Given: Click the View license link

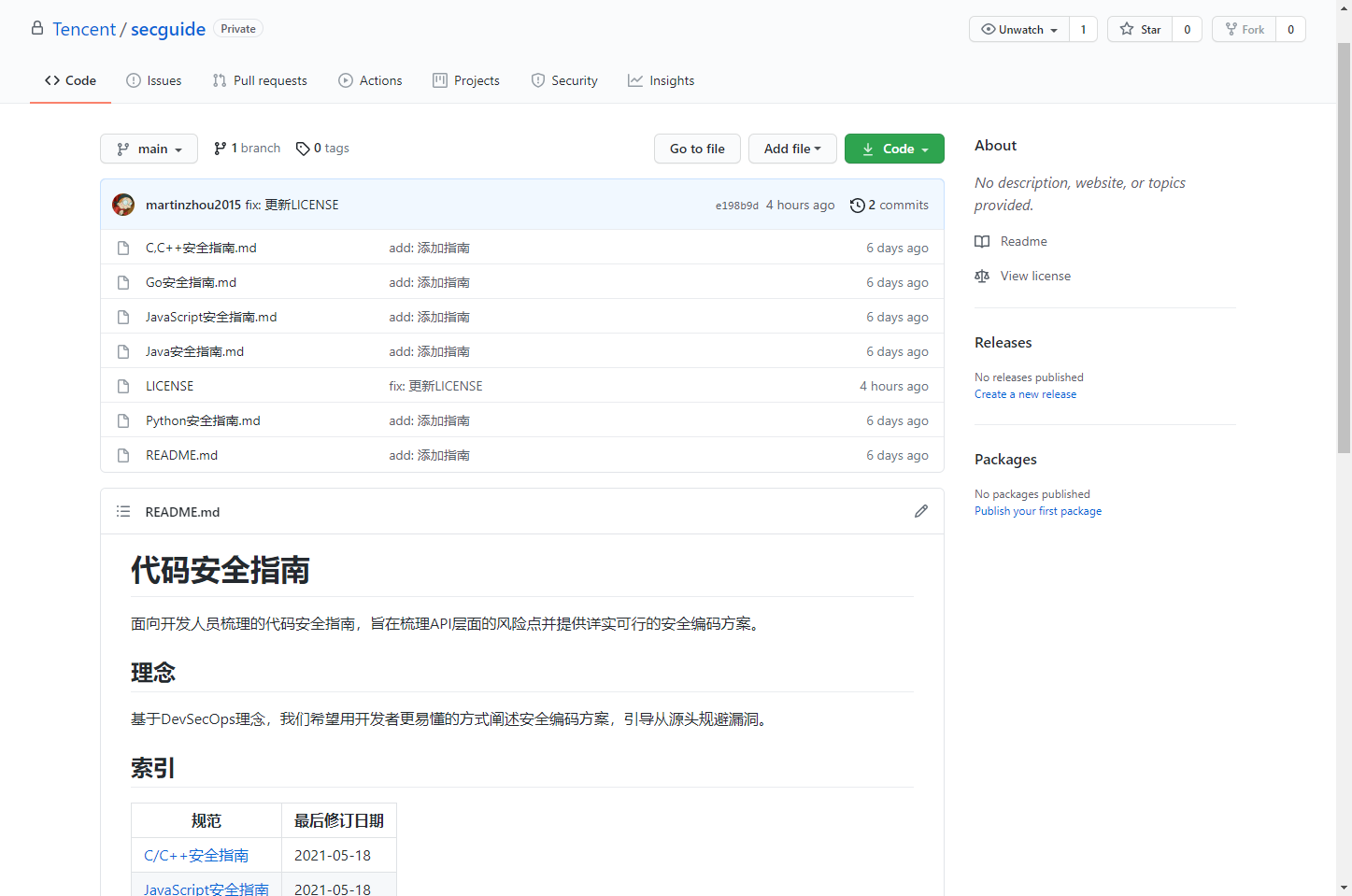Looking at the screenshot, I should coord(1035,276).
